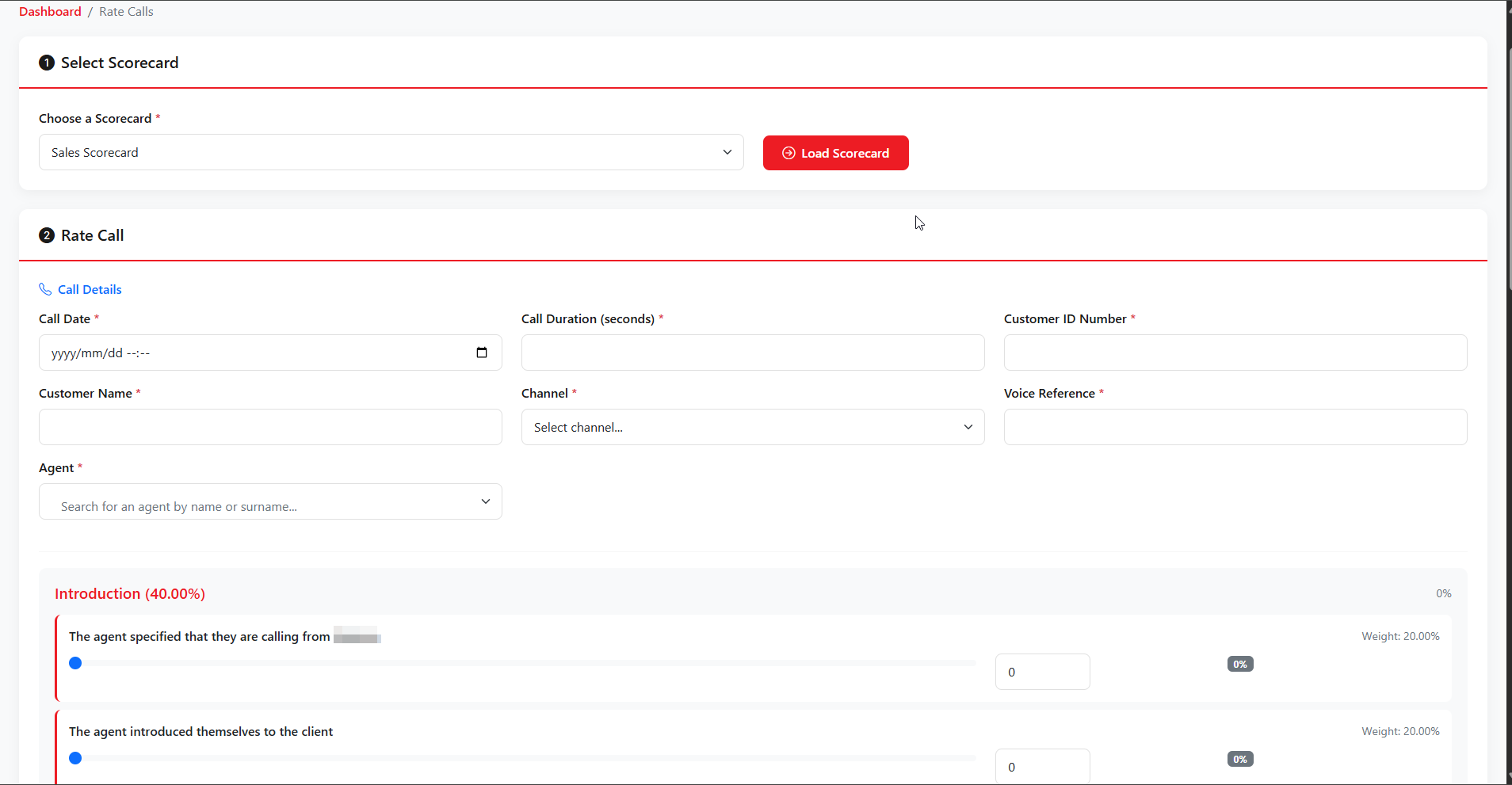Click the step 1 circle icon
The height and width of the screenshot is (785, 1512).
point(47,63)
